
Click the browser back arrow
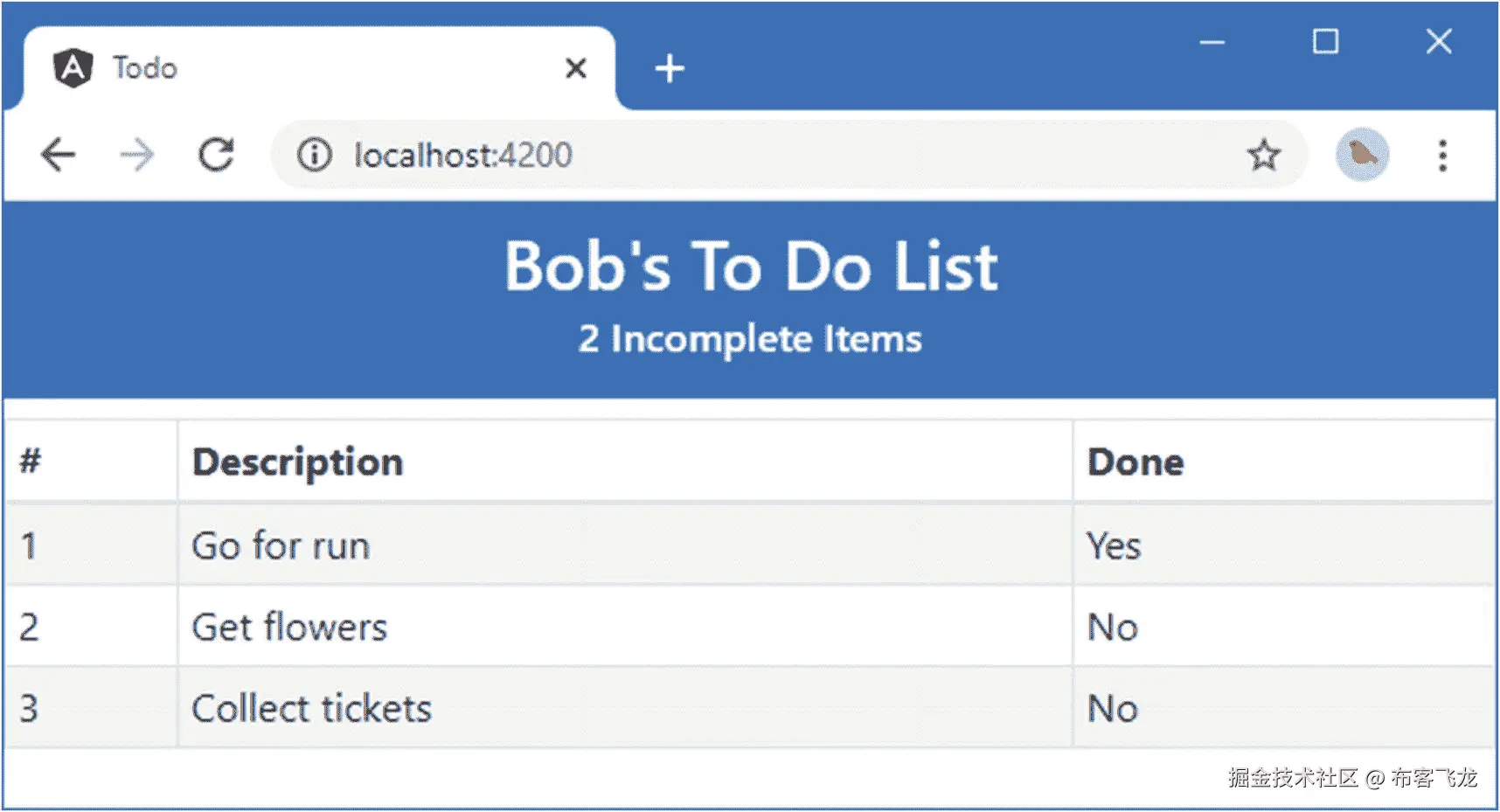pos(59,156)
